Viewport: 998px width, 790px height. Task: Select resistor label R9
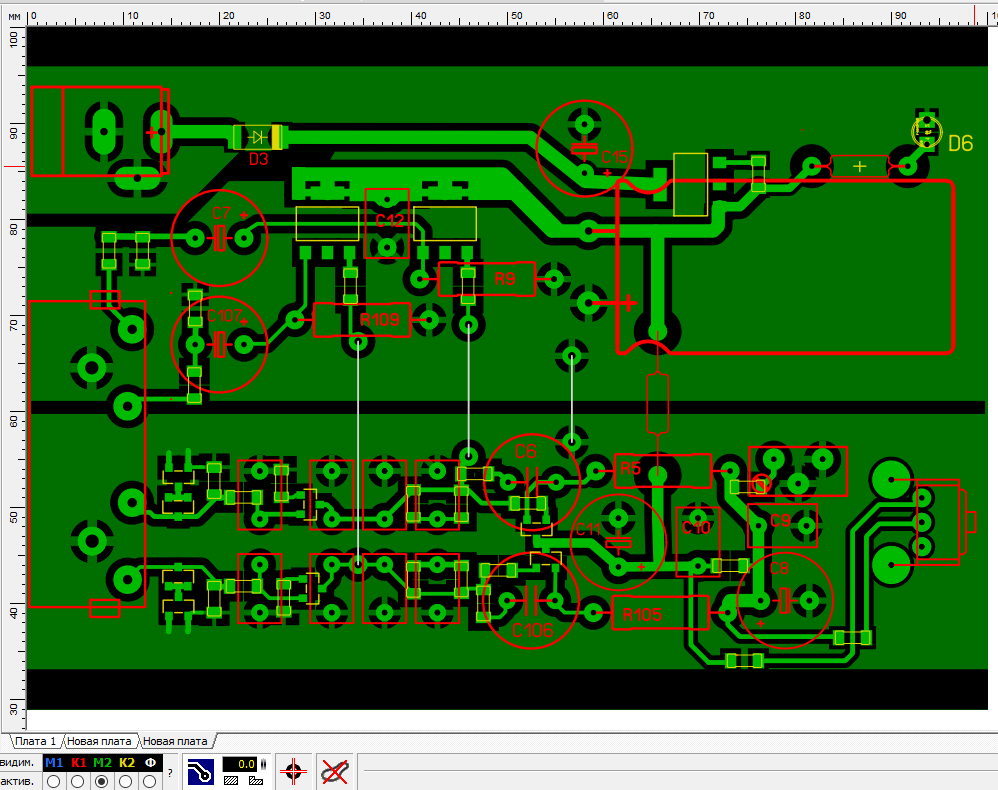pyautogui.click(x=505, y=279)
